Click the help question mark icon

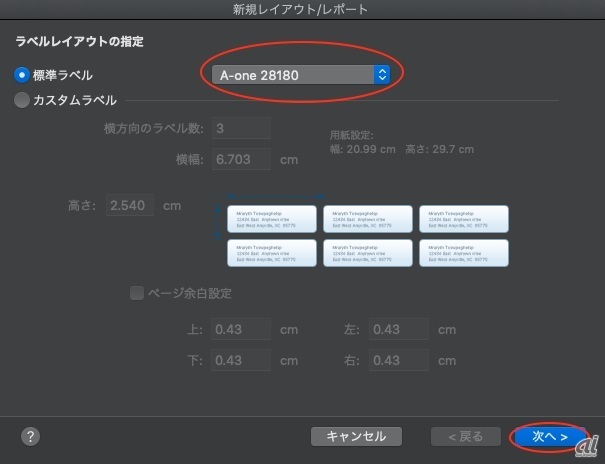pyautogui.click(x=30, y=437)
